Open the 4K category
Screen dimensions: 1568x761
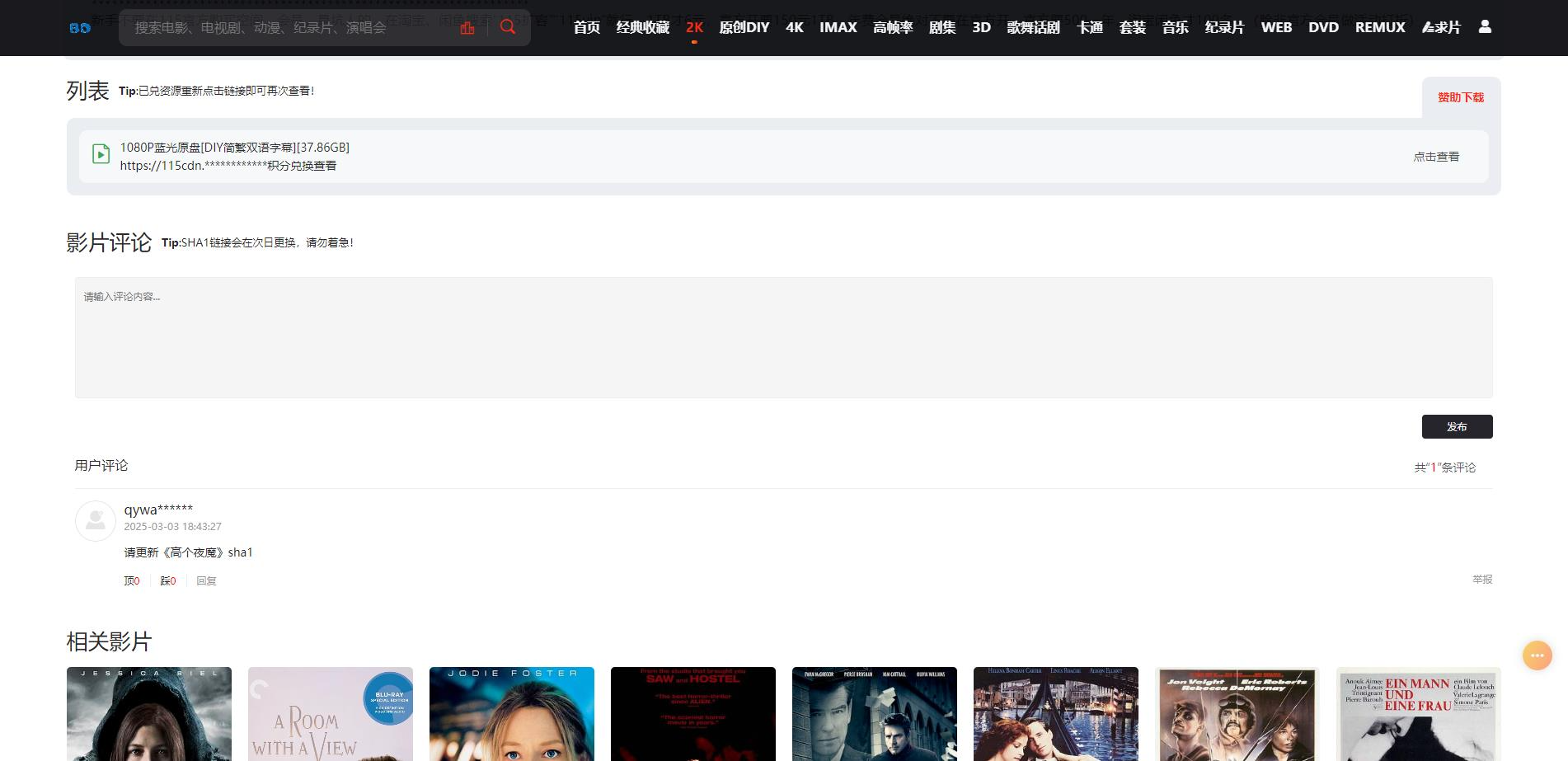[x=795, y=27]
